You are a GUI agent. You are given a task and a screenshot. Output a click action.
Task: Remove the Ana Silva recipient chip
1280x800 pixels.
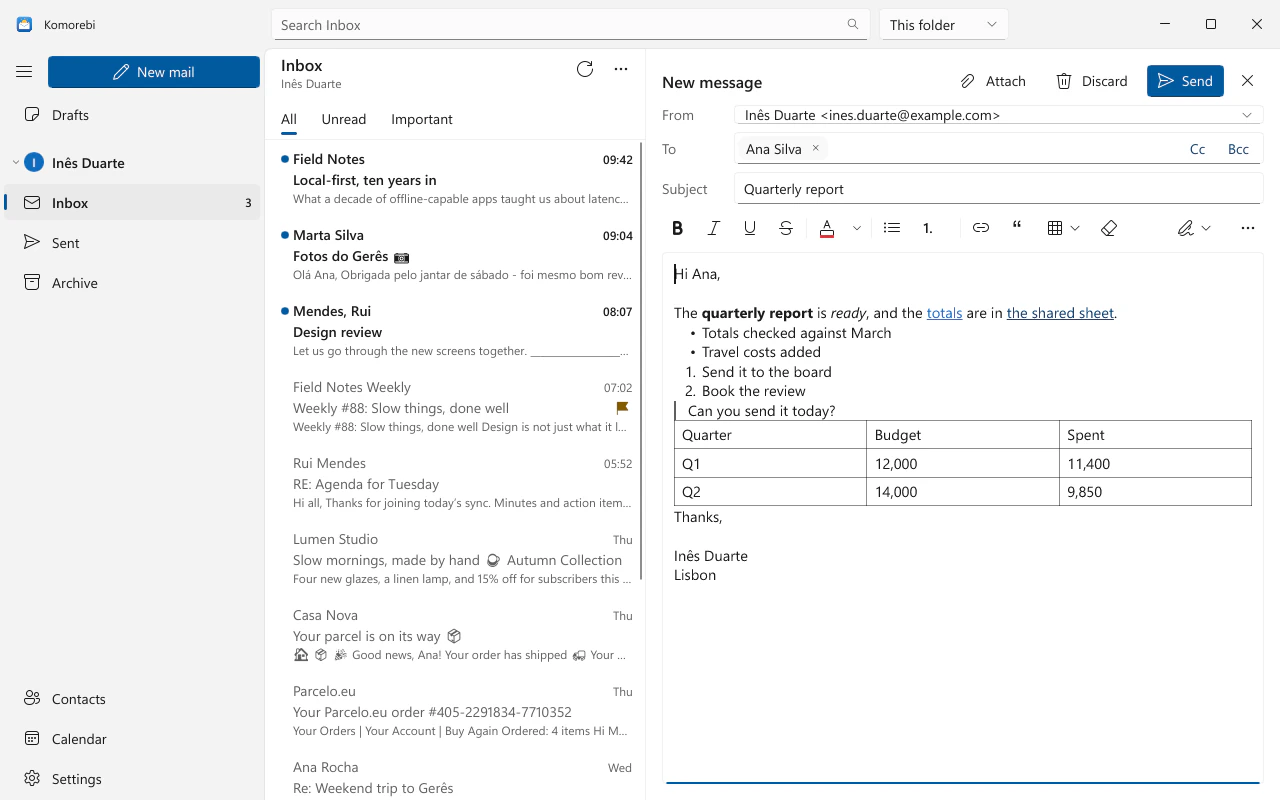[815, 148]
